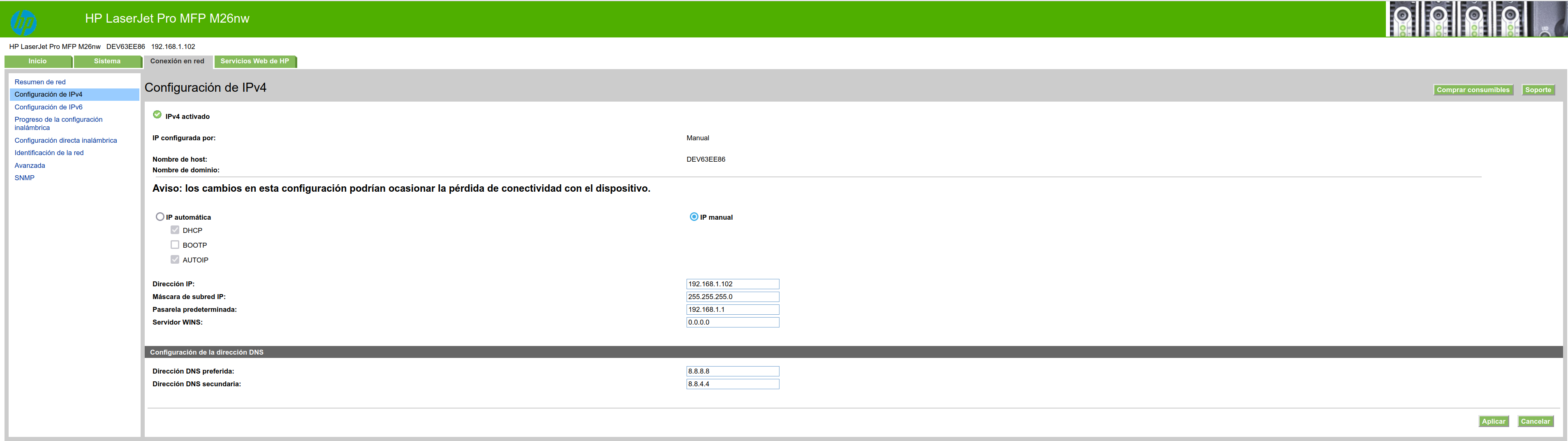
Task: Toggle the AUTOIP checkbox
Action: [175, 259]
